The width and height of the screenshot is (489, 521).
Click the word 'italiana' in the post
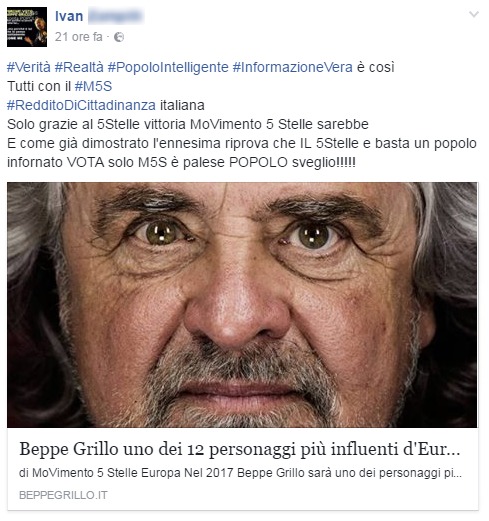click(182, 105)
